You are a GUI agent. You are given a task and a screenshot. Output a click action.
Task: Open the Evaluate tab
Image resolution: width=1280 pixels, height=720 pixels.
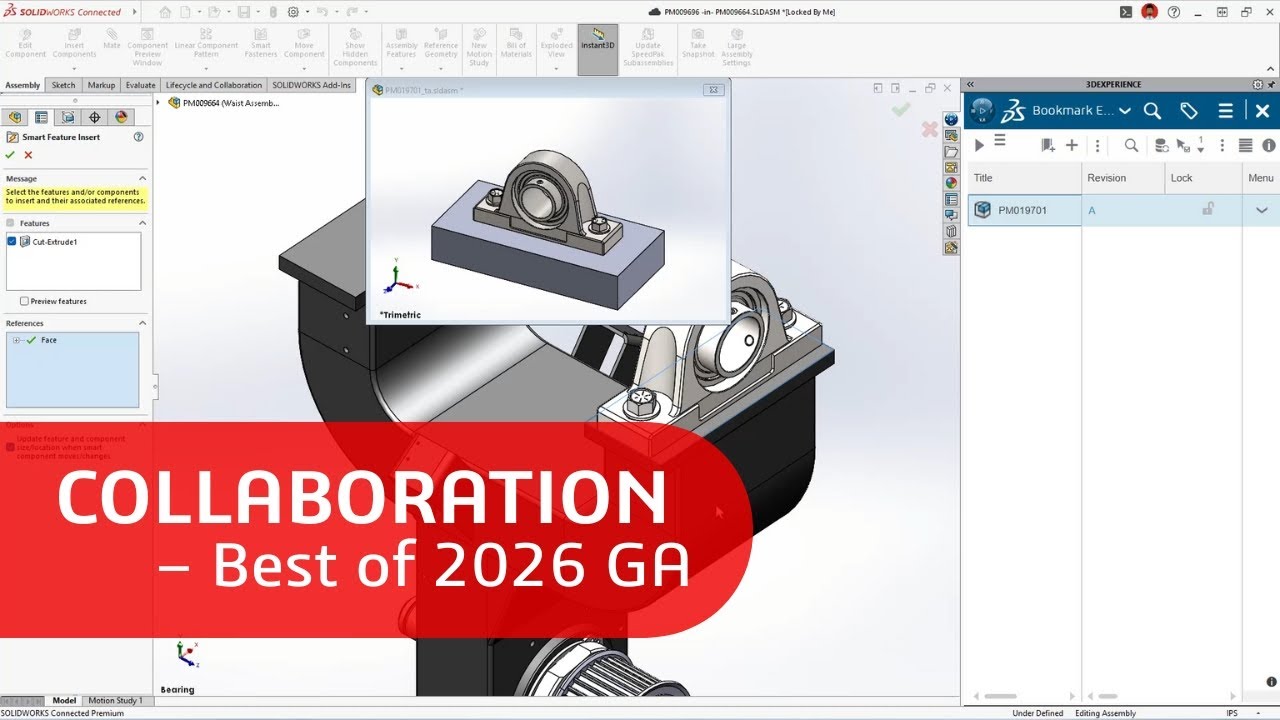(x=140, y=85)
